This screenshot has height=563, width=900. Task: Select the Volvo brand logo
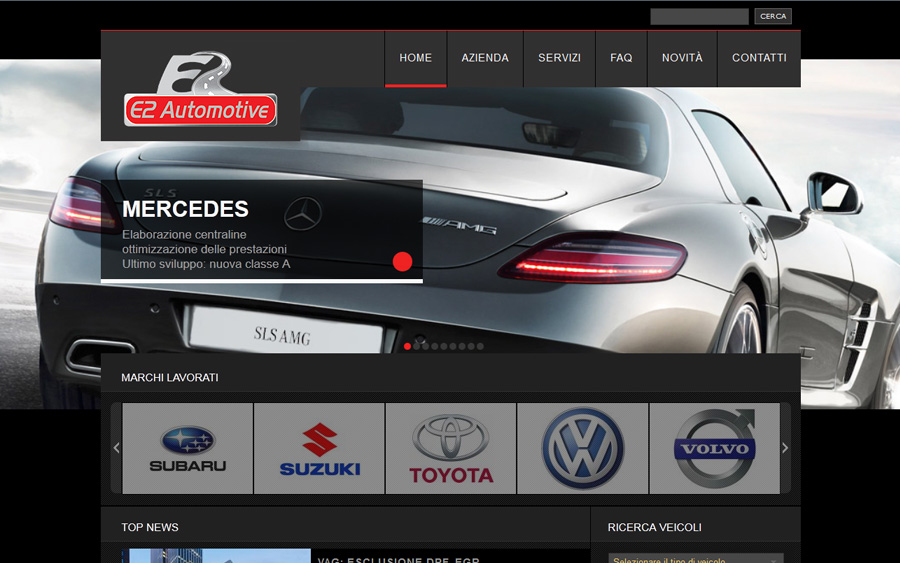[x=715, y=448]
